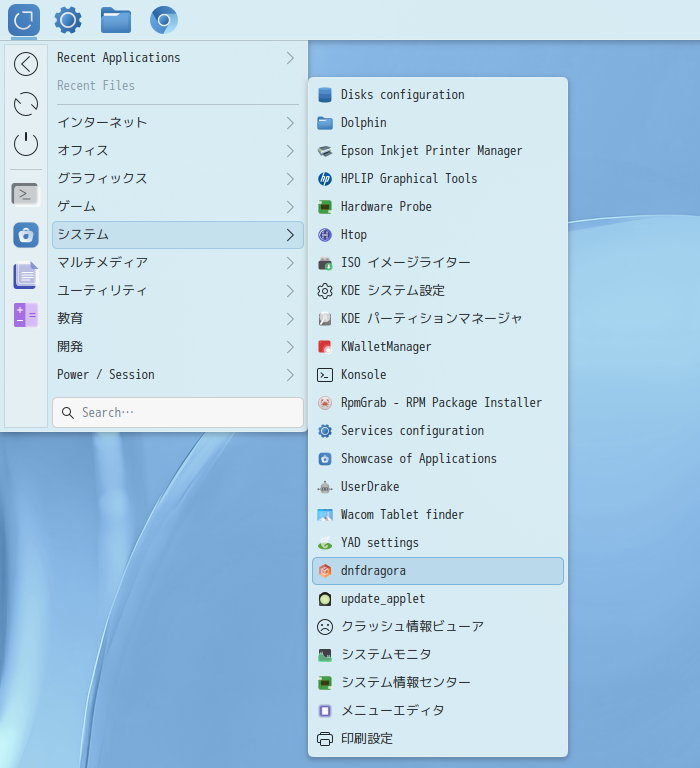Open system settings gear in panel

(68, 20)
